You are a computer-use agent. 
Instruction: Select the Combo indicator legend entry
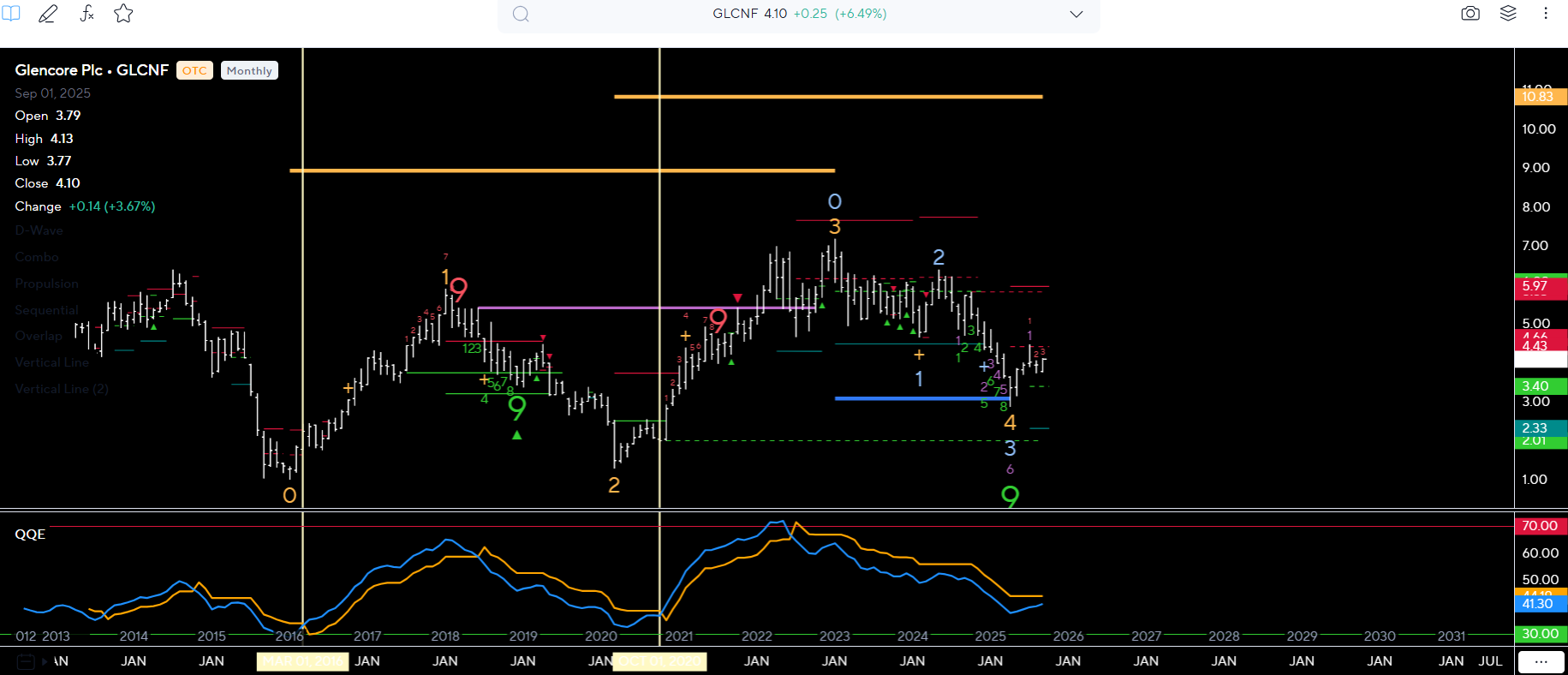[x=37, y=257]
